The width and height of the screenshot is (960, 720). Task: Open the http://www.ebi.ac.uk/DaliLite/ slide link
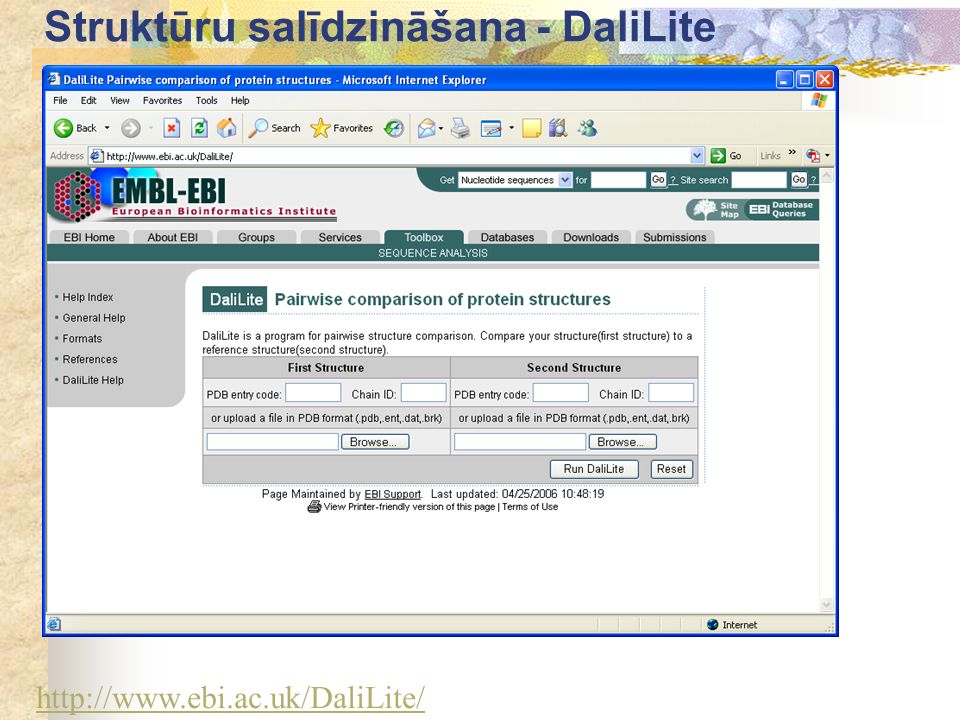230,698
